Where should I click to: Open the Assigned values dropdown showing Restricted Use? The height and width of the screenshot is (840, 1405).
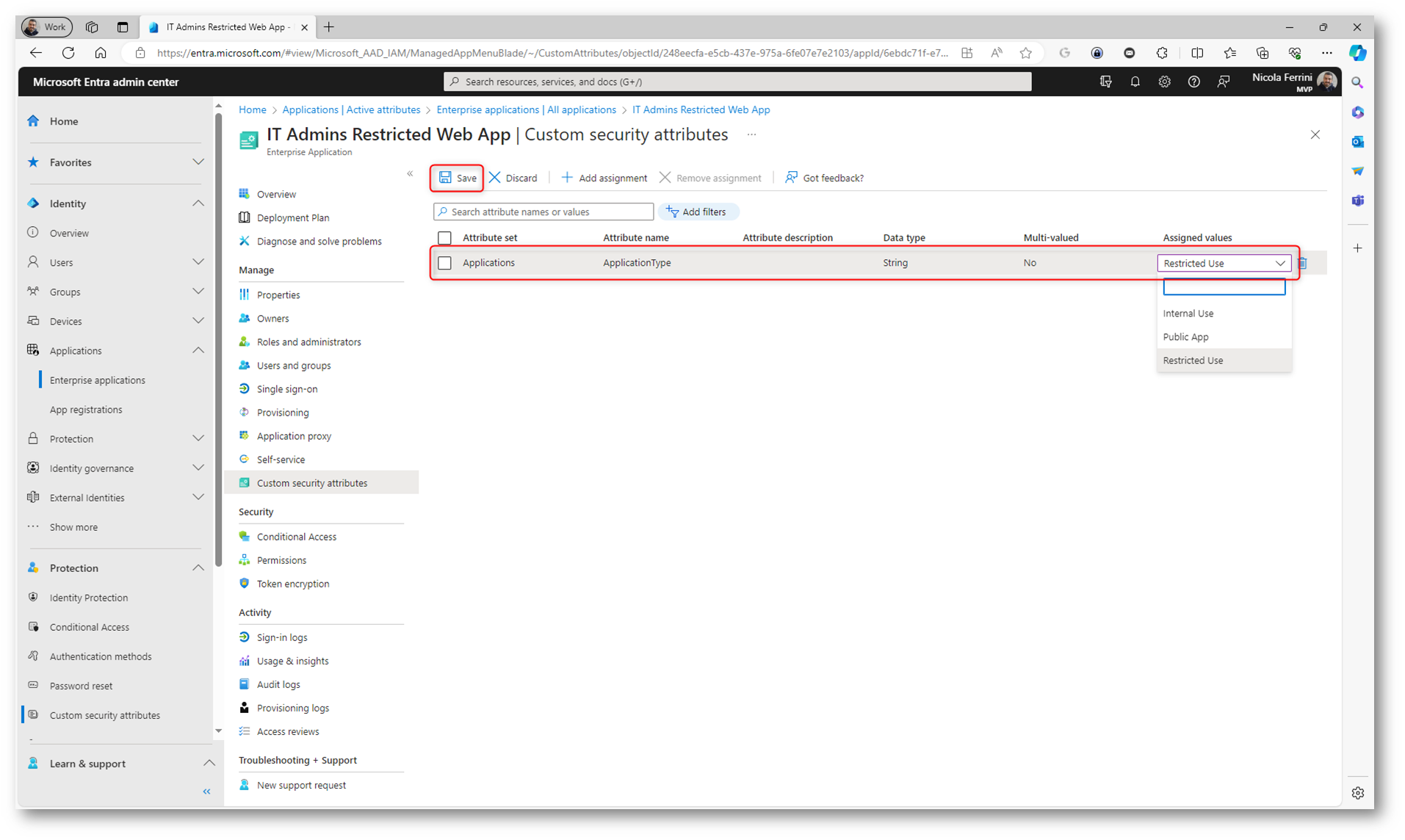pyautogui.click(x=1224, y=263)
